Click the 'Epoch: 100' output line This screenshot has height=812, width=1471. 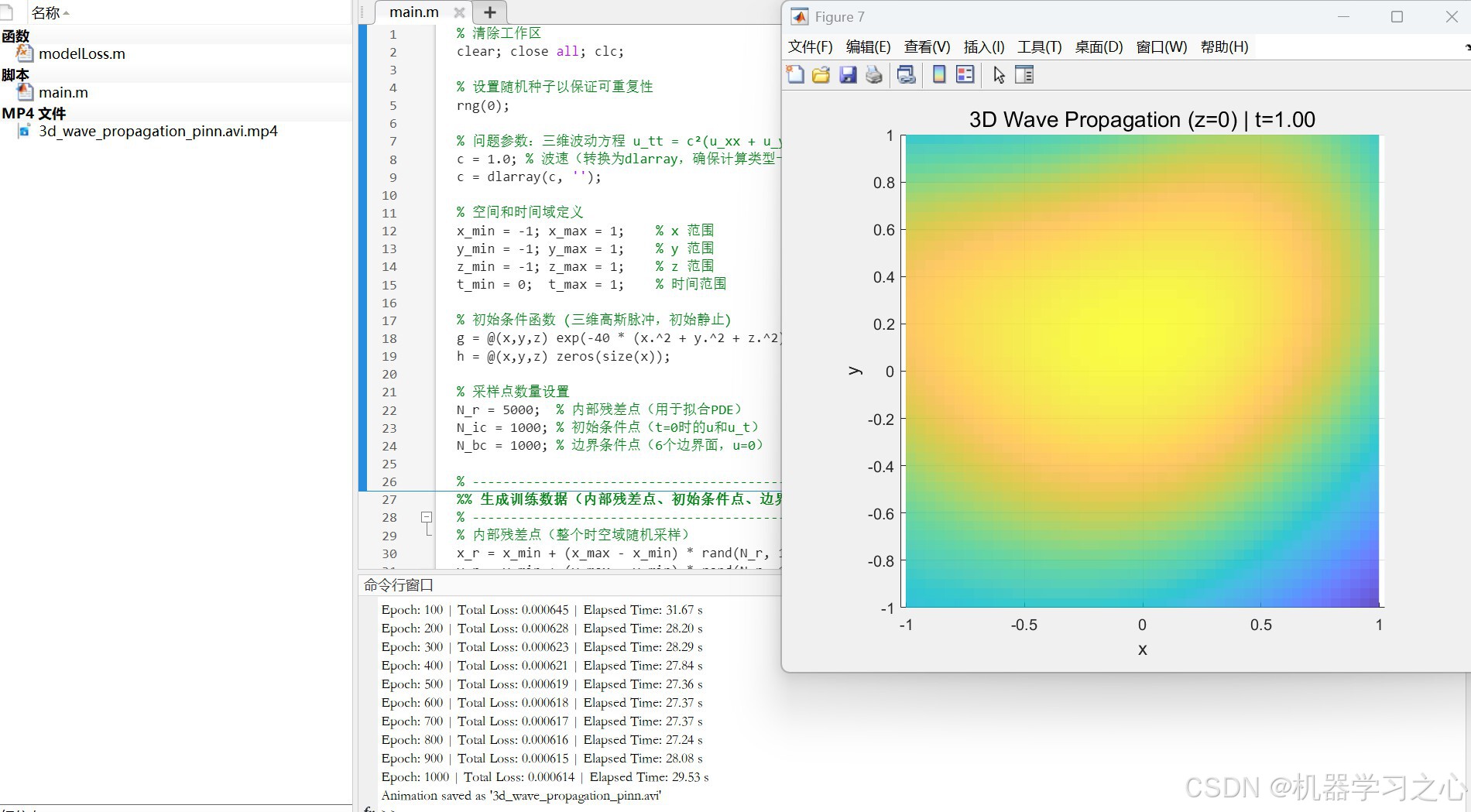point(542,609)
